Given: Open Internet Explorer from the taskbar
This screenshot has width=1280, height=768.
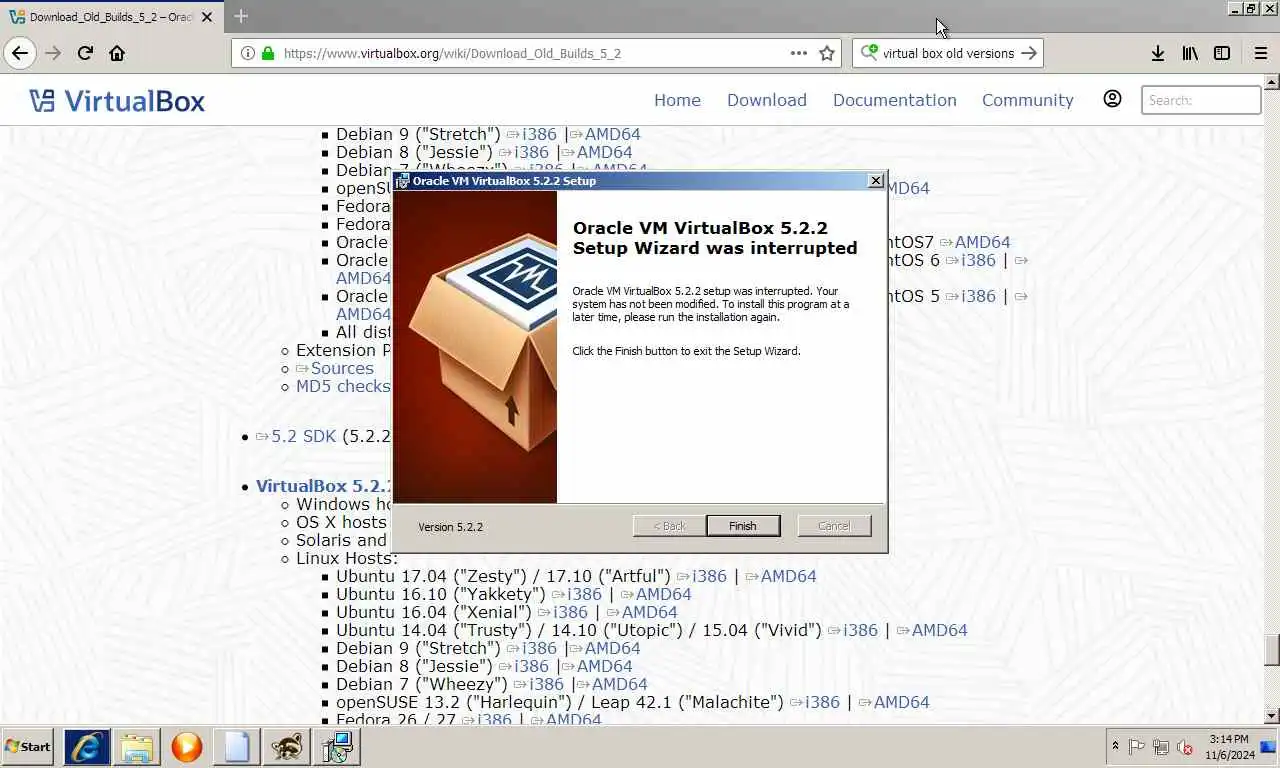Looking at the screenshot, I should click(x=87, y=747).
